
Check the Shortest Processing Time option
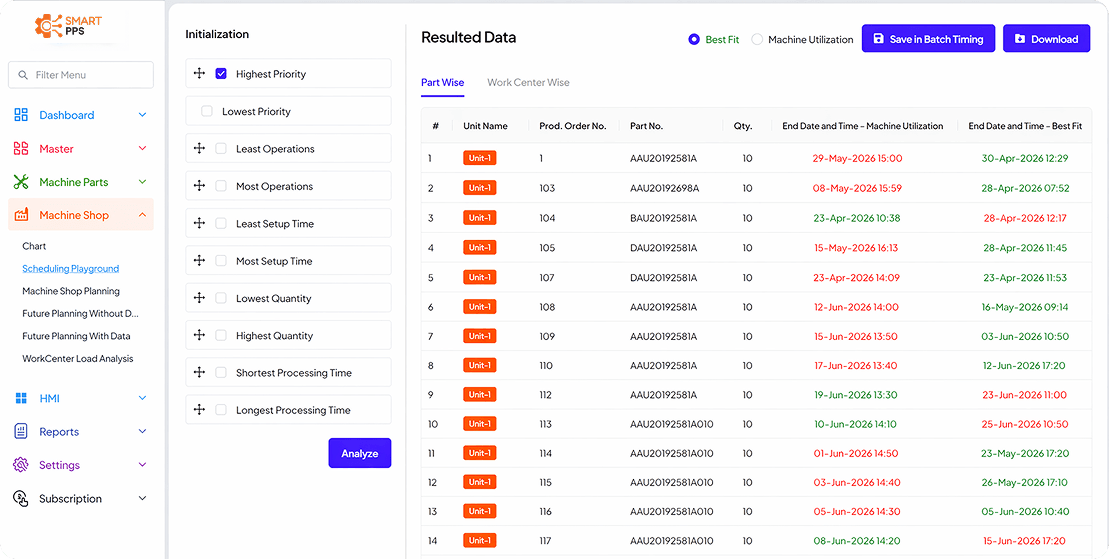(221, 373)
